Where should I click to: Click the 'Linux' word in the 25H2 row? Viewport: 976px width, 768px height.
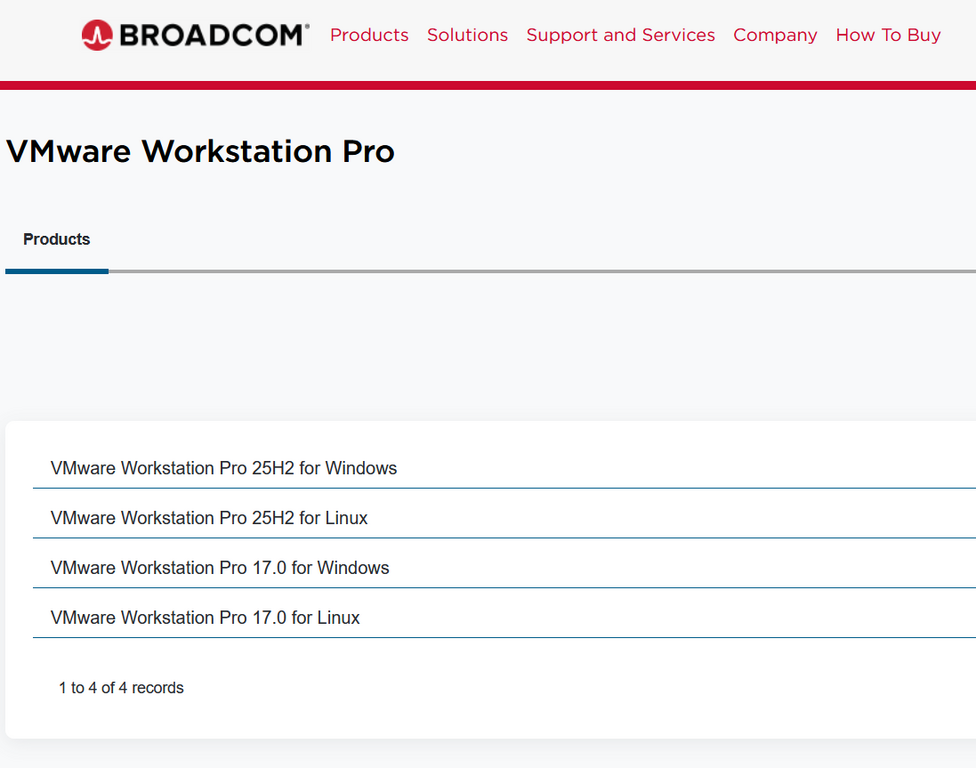pos(346,518)
